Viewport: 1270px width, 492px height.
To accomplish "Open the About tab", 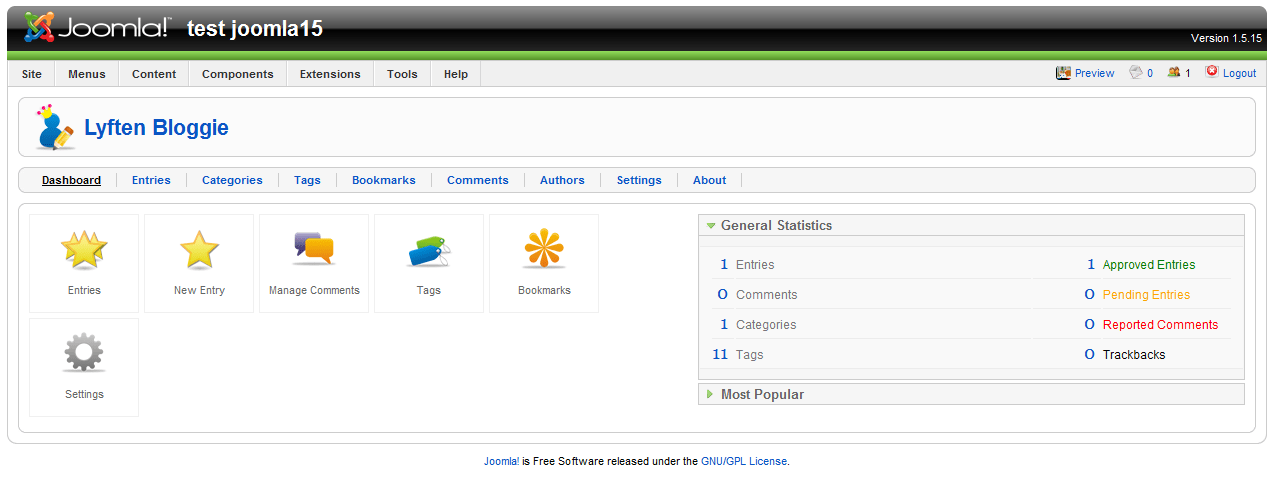I will pyautogui.click(x=710, y=180).
